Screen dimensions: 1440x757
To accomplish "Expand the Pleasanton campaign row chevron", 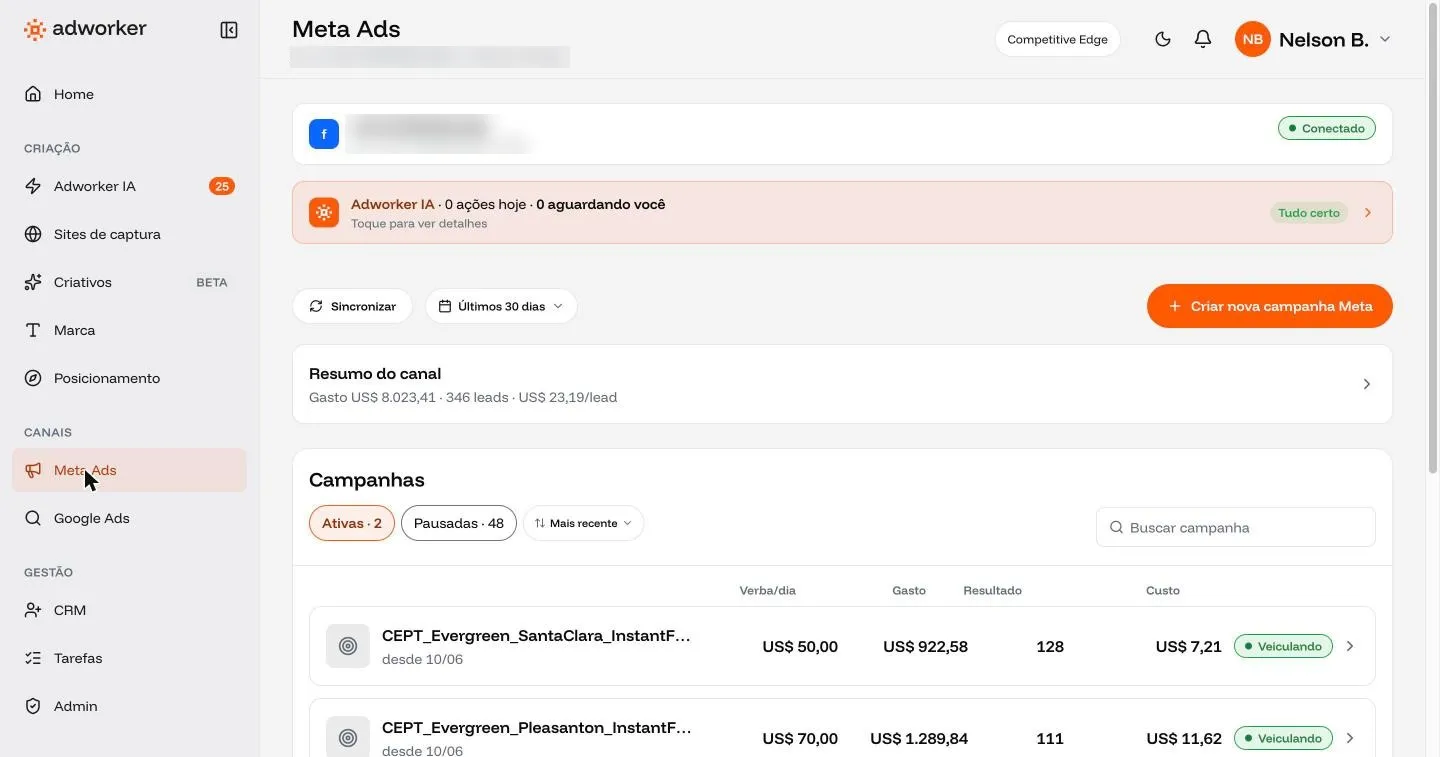I will click(x=1350, y=738).
